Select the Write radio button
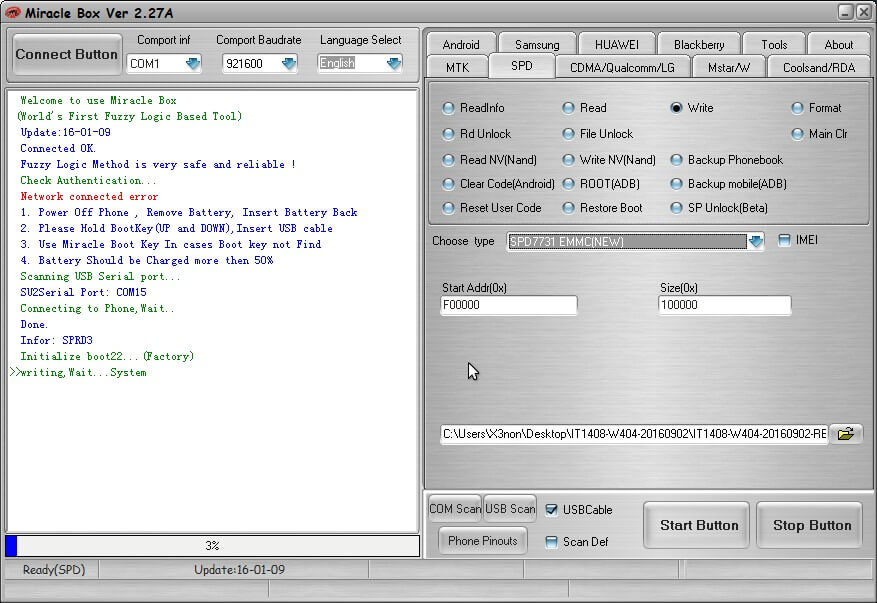 (676, 108)
